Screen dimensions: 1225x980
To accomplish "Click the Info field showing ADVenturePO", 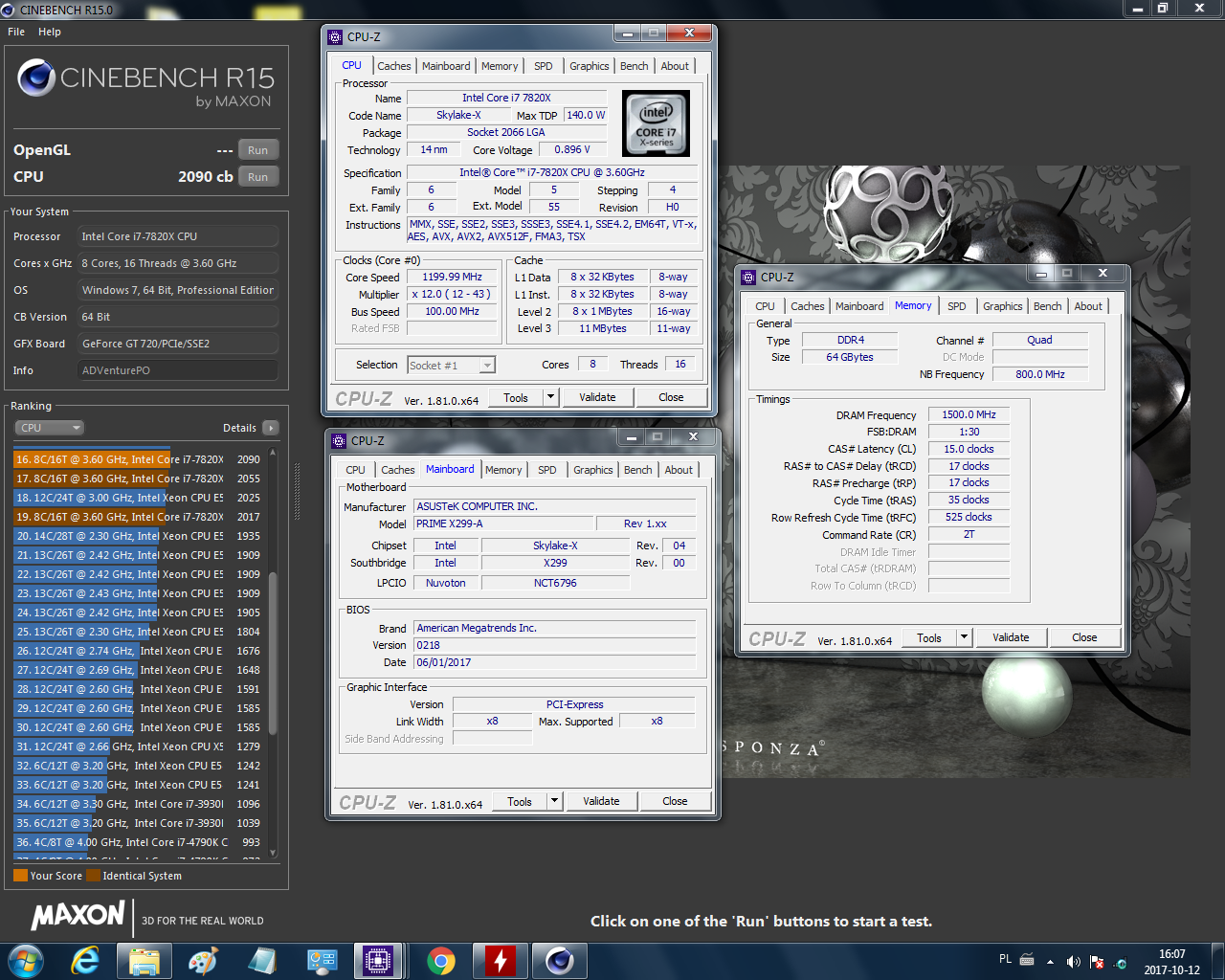I will [x=178, y=370].
